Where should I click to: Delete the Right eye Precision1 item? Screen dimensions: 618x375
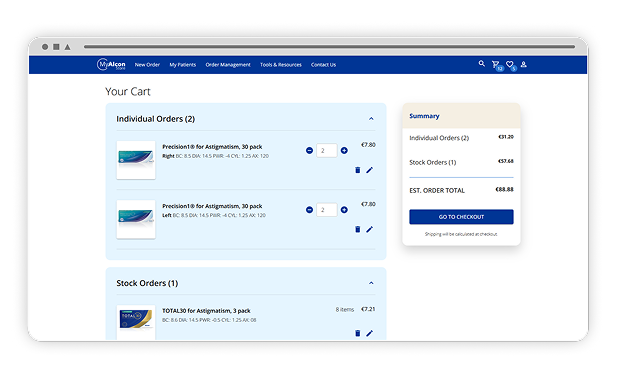coord(357,170)
